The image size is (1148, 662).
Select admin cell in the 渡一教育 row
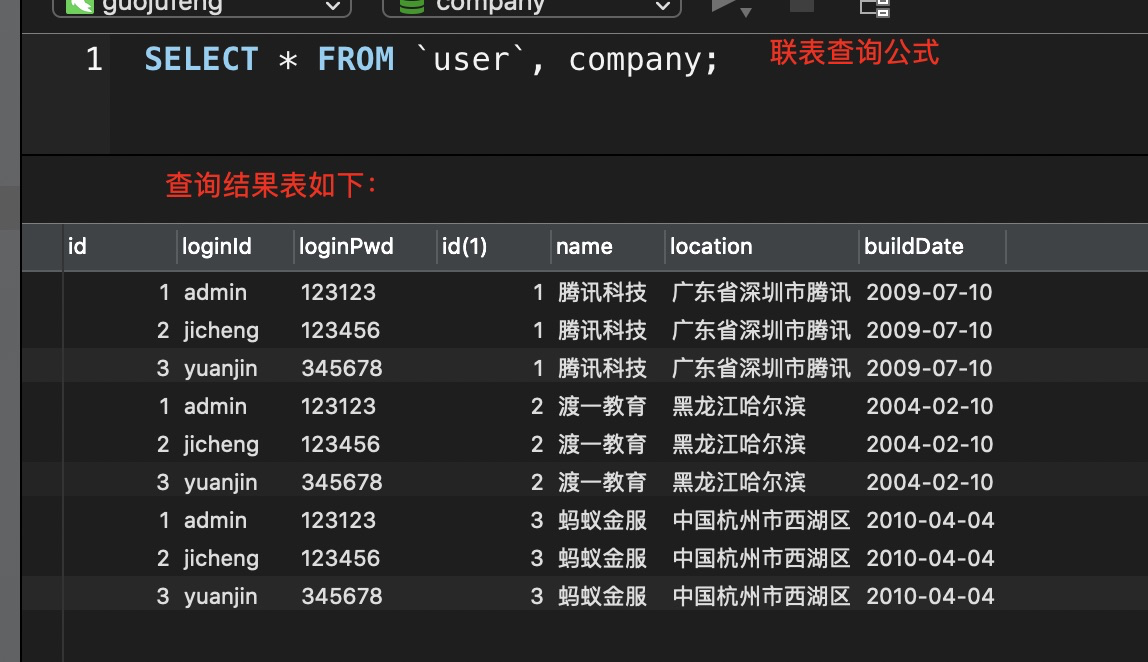coord(215,406)
